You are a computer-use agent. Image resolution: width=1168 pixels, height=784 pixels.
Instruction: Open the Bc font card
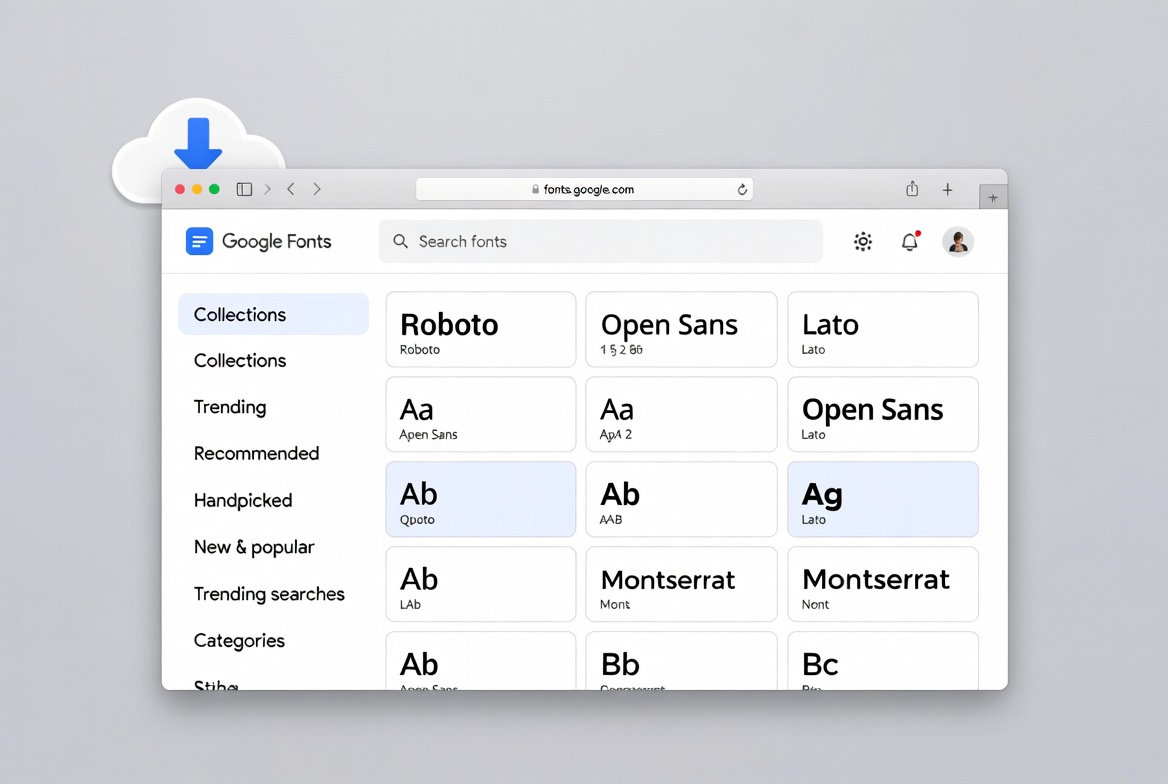883,661
